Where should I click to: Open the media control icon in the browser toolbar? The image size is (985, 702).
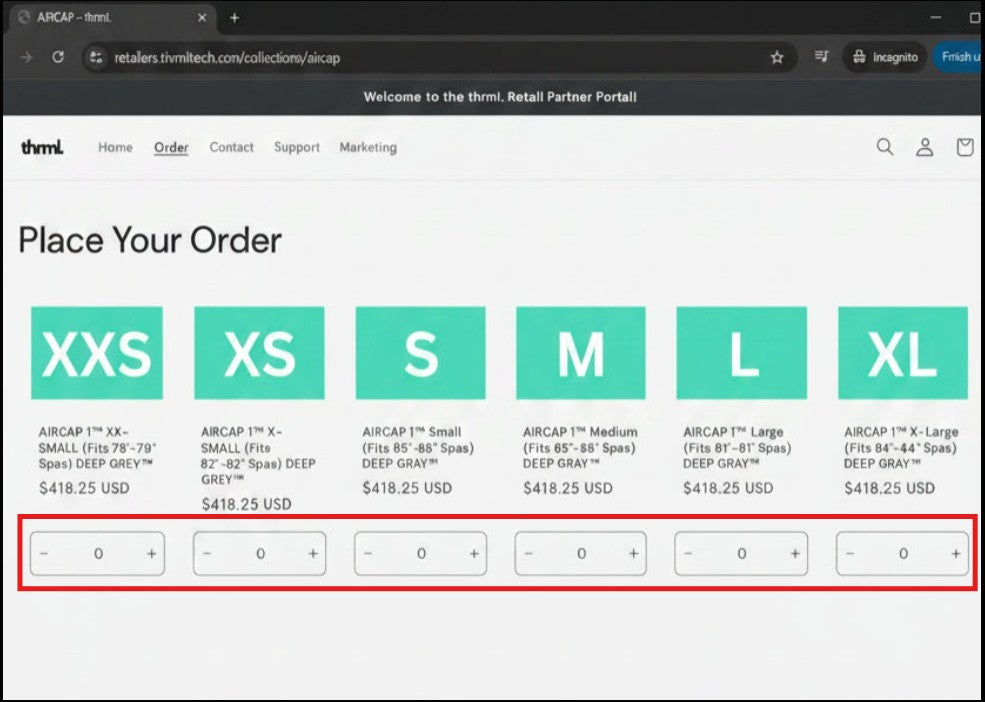point(821,57)
